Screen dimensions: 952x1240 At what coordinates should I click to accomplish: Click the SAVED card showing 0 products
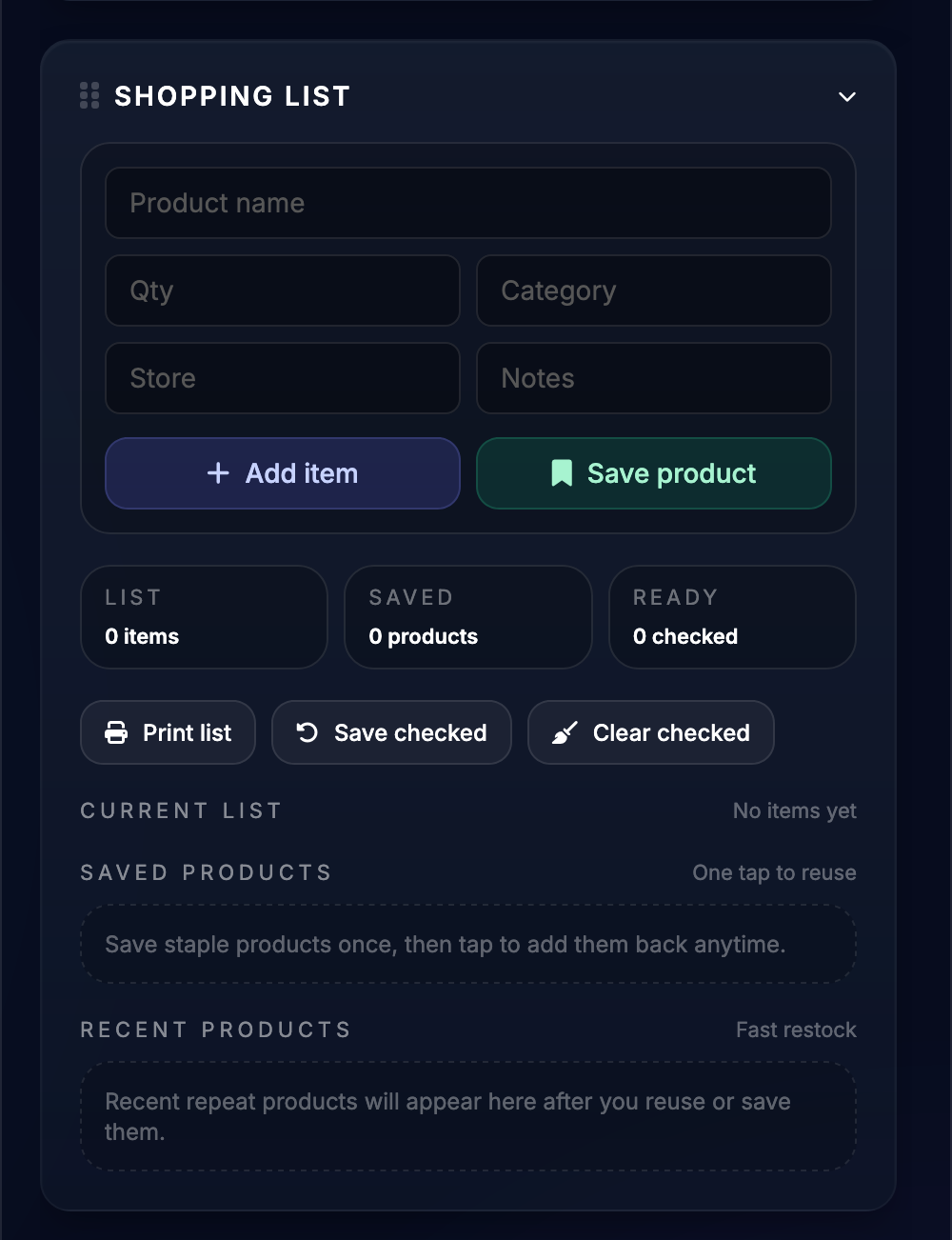click(x=467, y=616)
